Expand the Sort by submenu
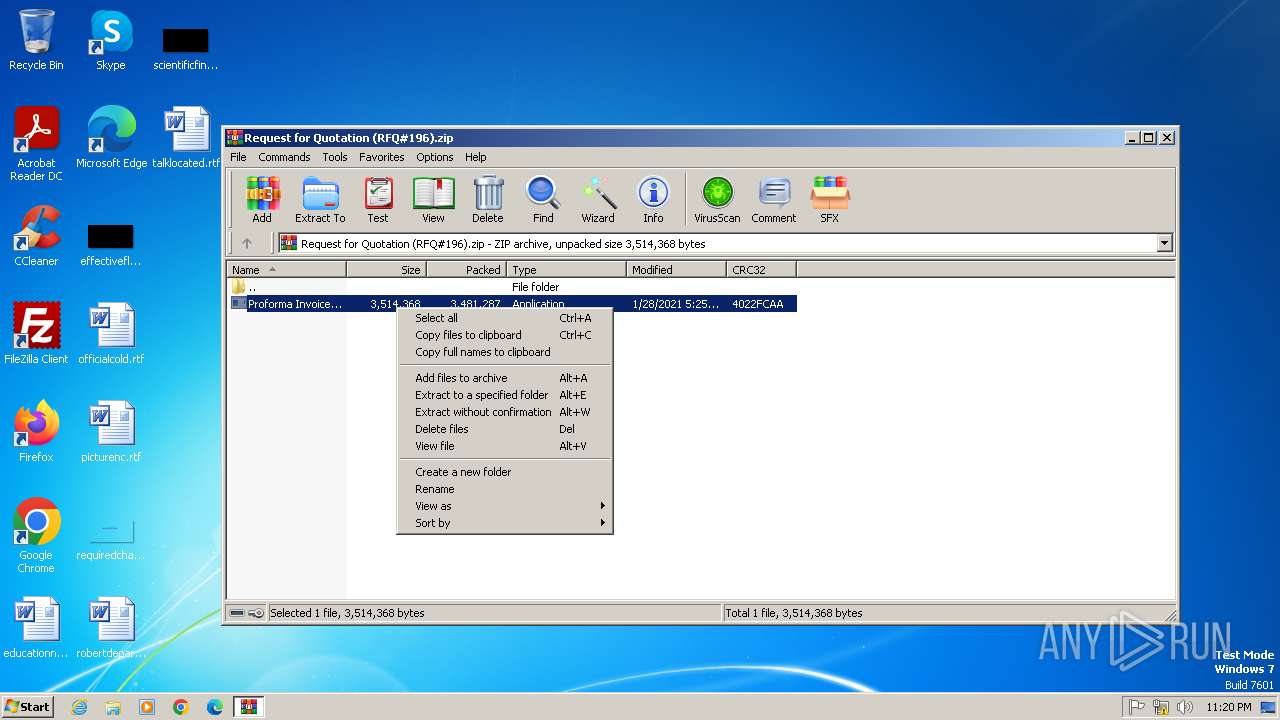The image size is (1280, 720). pyautogui.click(x=505, y=523)
